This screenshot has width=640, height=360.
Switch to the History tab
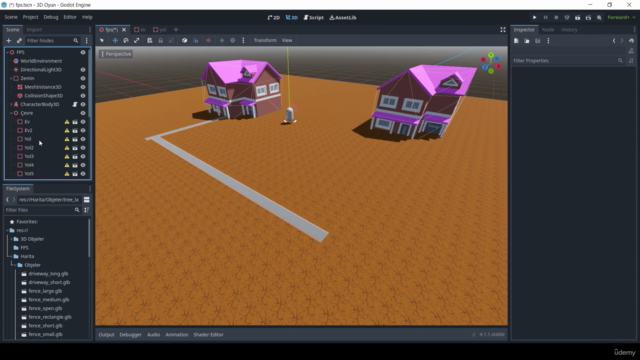[x=569, y=30]
